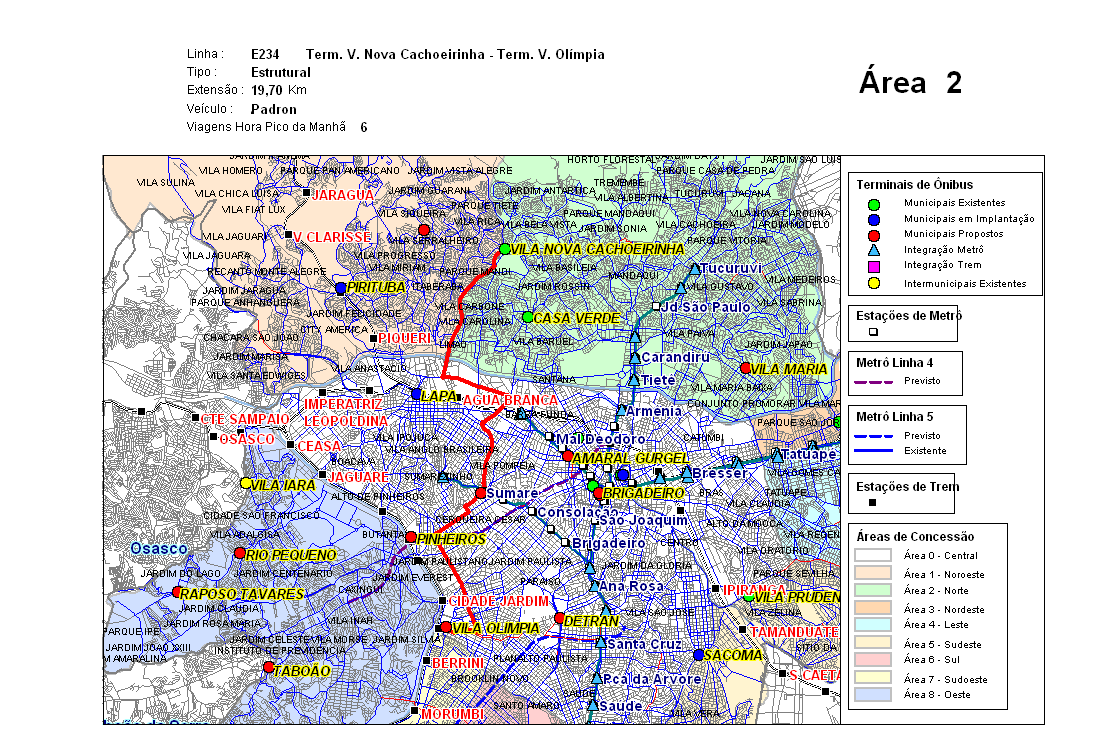Click the line code 'E234'
The height and width of the screenshot is (756, 1096).
pyautogui.click(x=265, y=54)
